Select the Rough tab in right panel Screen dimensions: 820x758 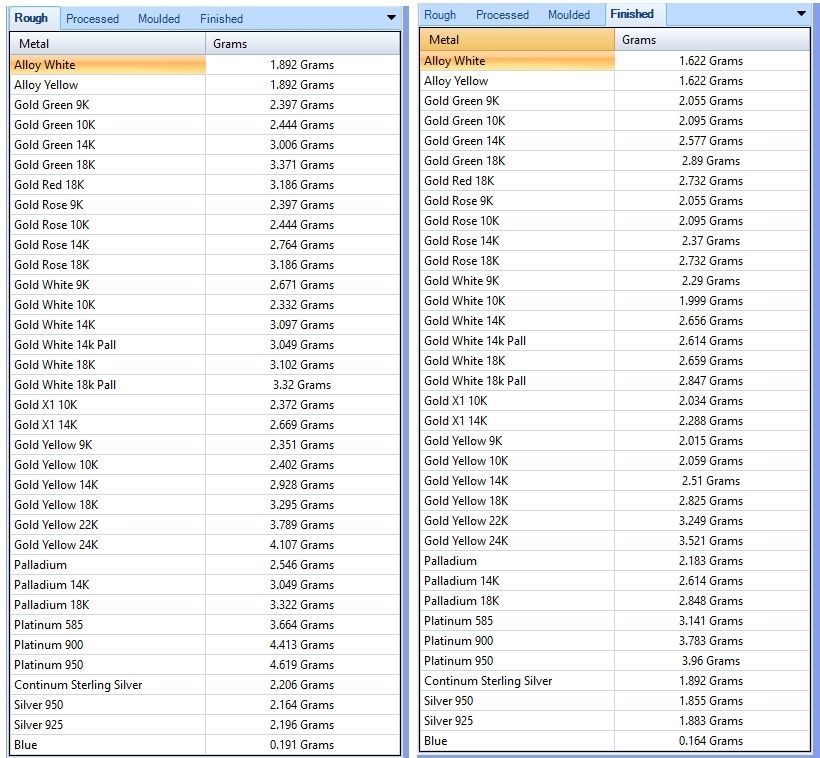coord(440,15)
